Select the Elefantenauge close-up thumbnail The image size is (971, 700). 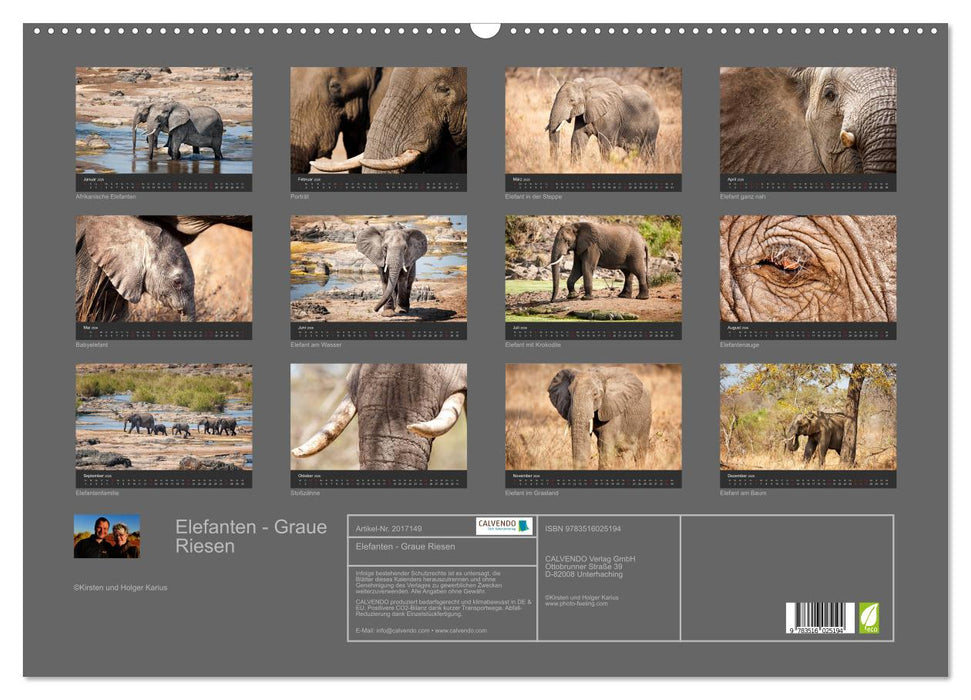point(808,269)
